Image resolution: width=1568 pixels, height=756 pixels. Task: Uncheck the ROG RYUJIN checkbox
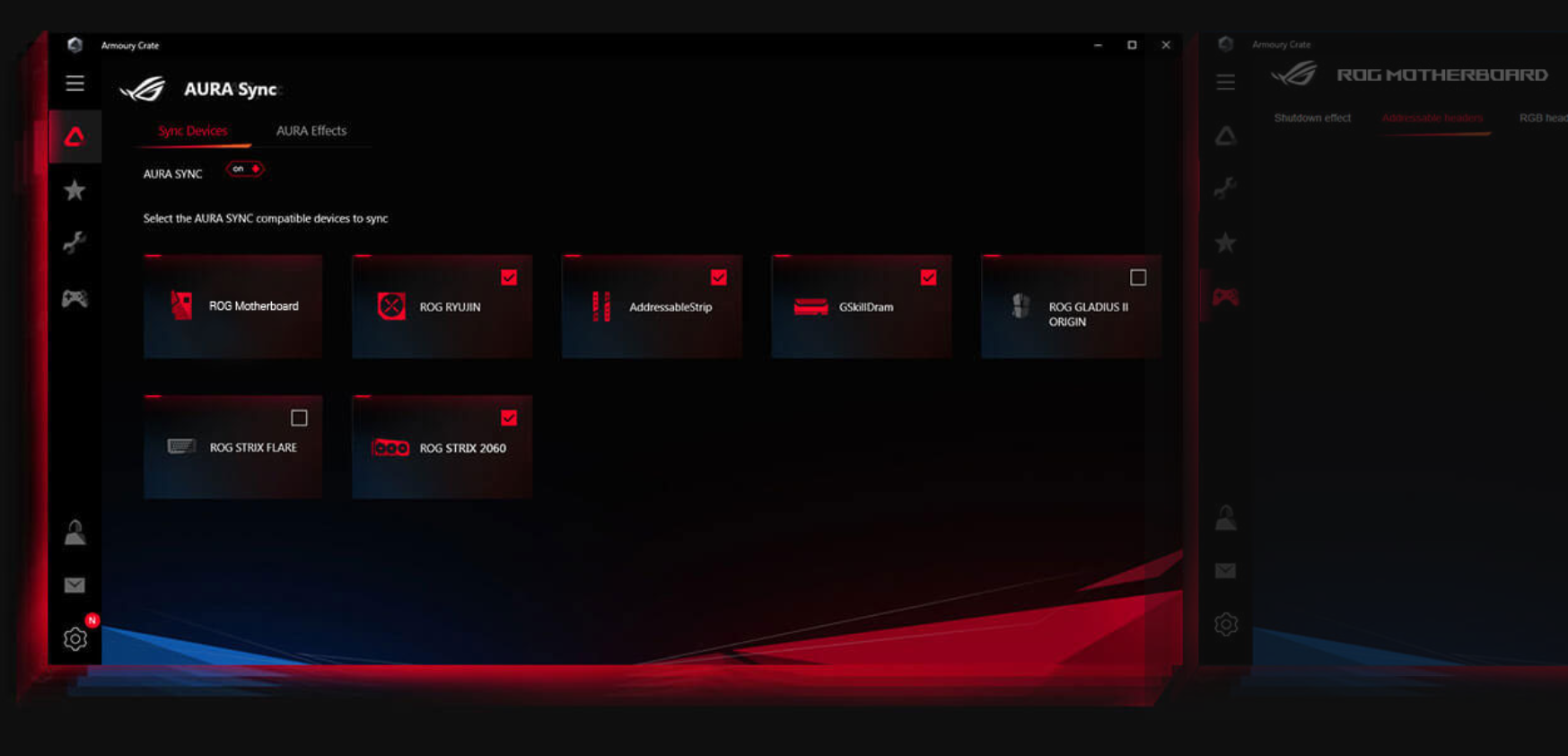(509, 277)
